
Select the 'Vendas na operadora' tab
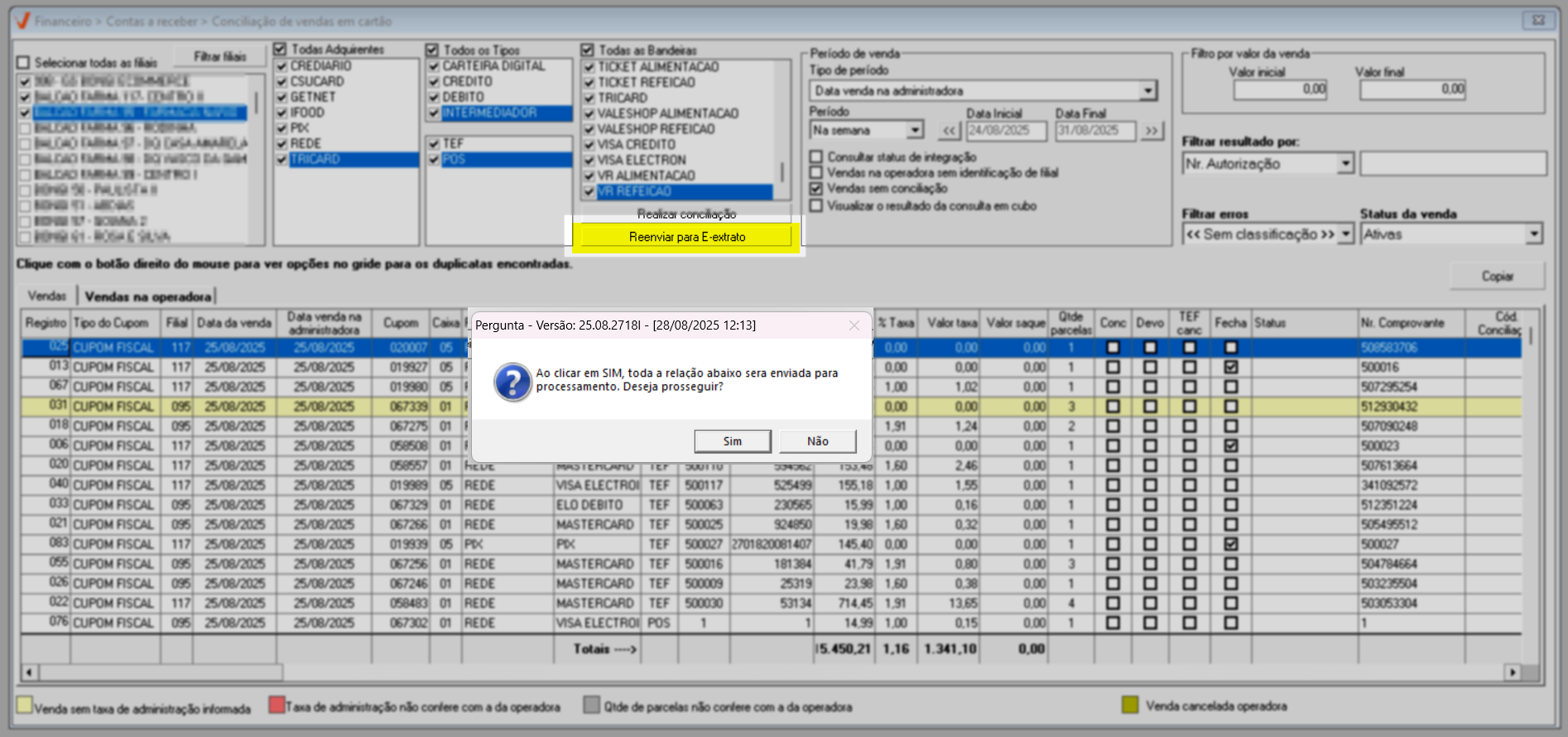pyautogui.click(x=148, y=296)
